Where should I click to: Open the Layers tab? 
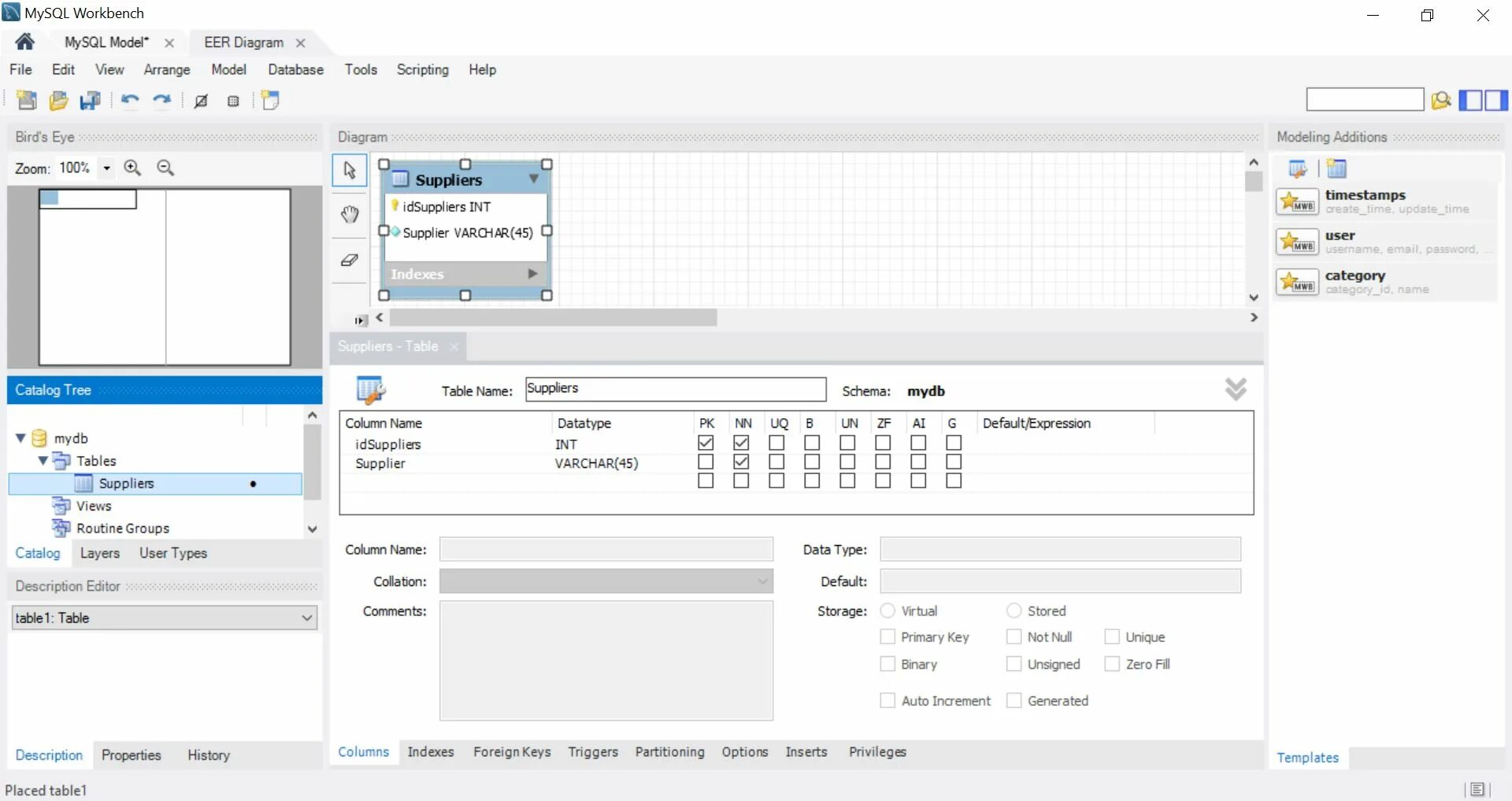pyautogui.click(x=100, y=553)
